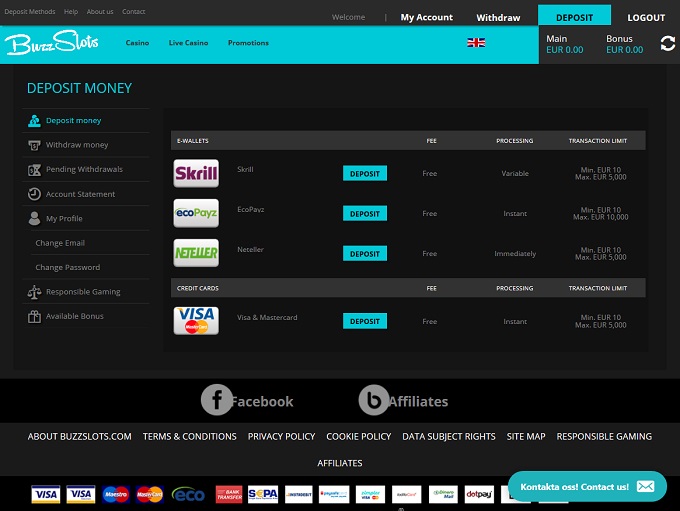Image resolution: width=680 pixels, height=511 pixels.
Task: Open the Facebook icon link
Action: (x=217, y=400)
